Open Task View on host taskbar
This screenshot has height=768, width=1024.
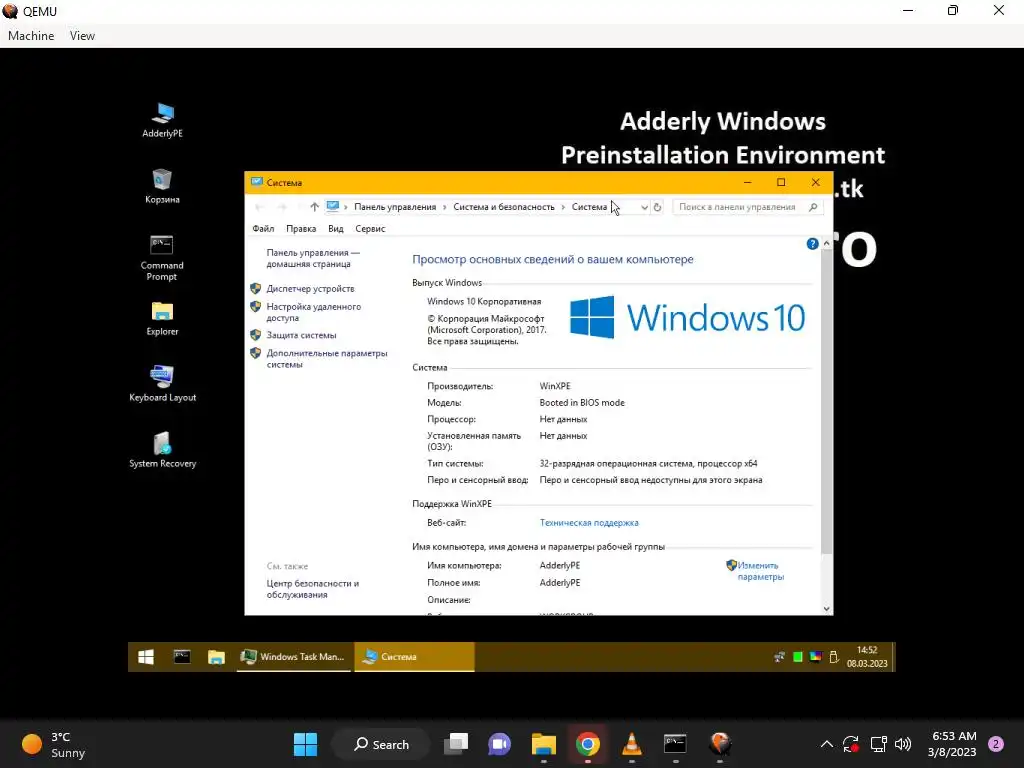[456, 744]
